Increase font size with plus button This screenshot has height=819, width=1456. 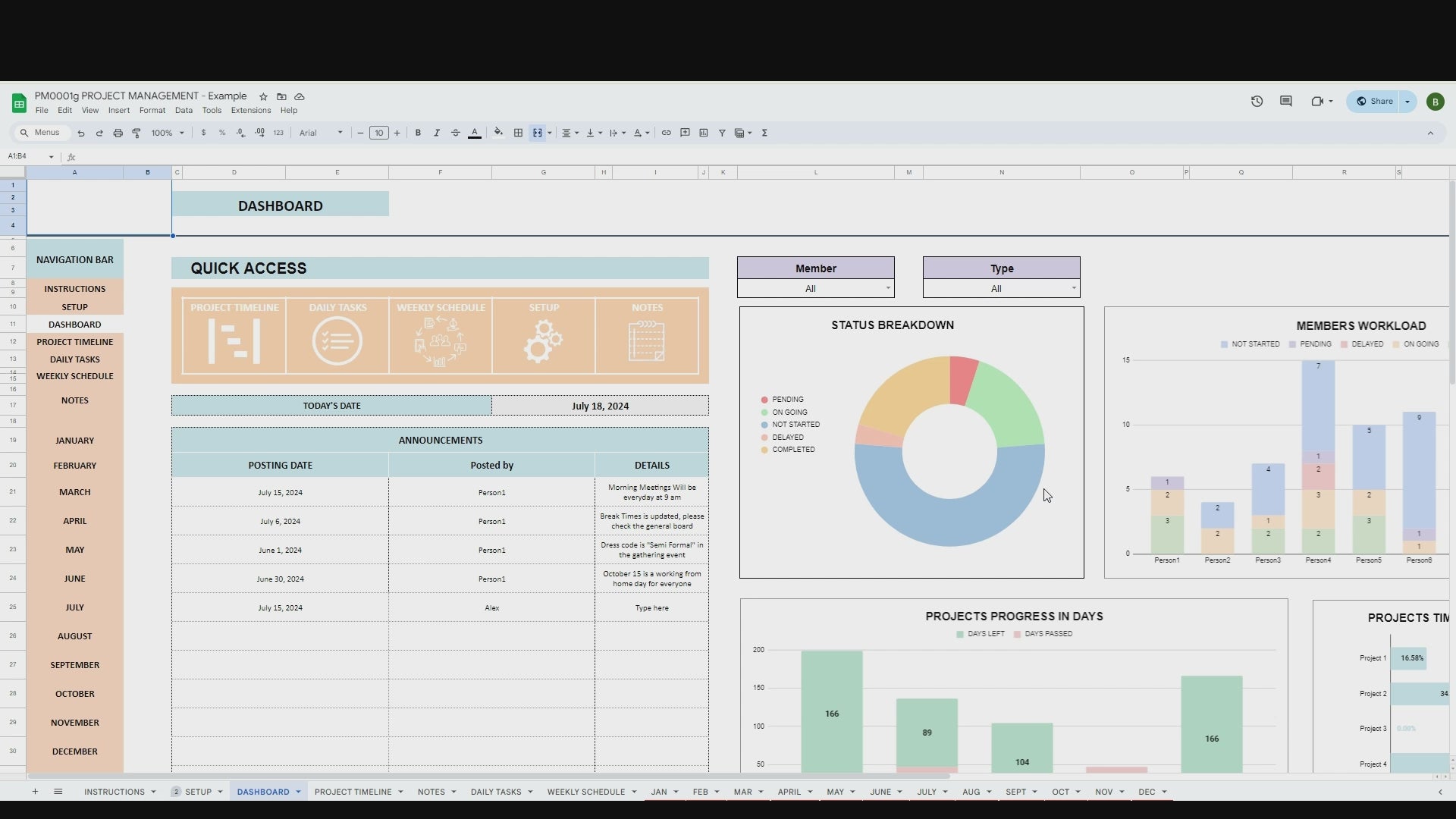coord(397,133)
